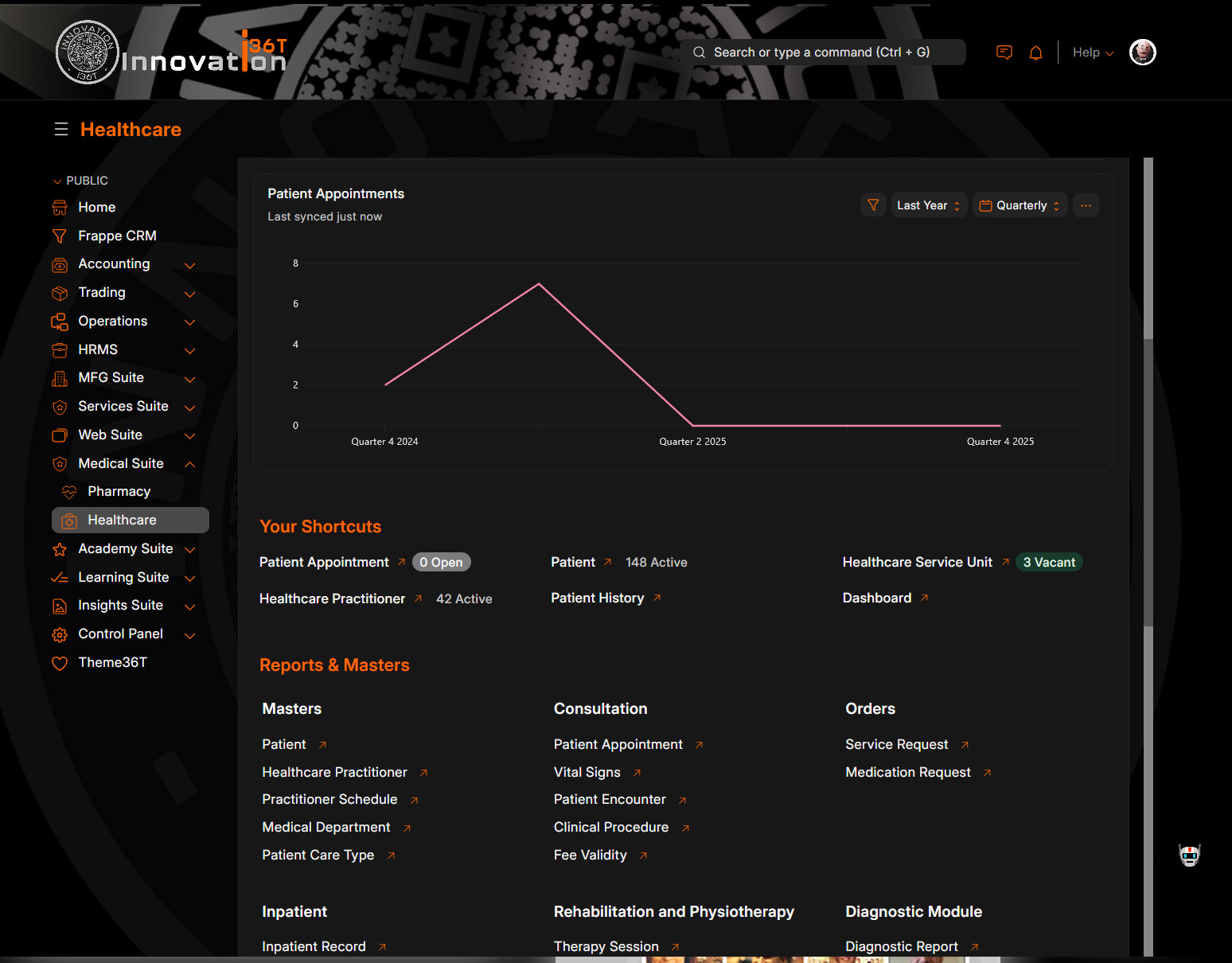Image resolution: width=1232 pixels, height=963 pixels.
Task: Expand the Accounting sidebar section
Action: tap(189, 265)
